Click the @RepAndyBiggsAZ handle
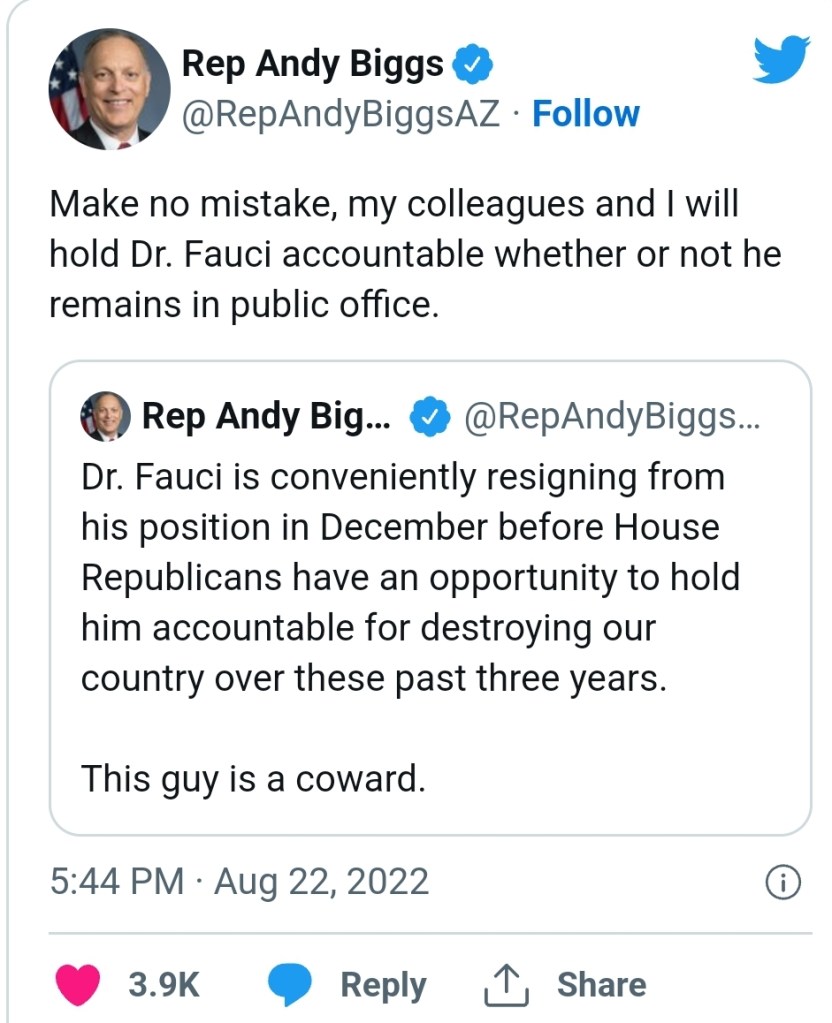The width and height of the screenshot is (832, 1023). pos(340,114)
